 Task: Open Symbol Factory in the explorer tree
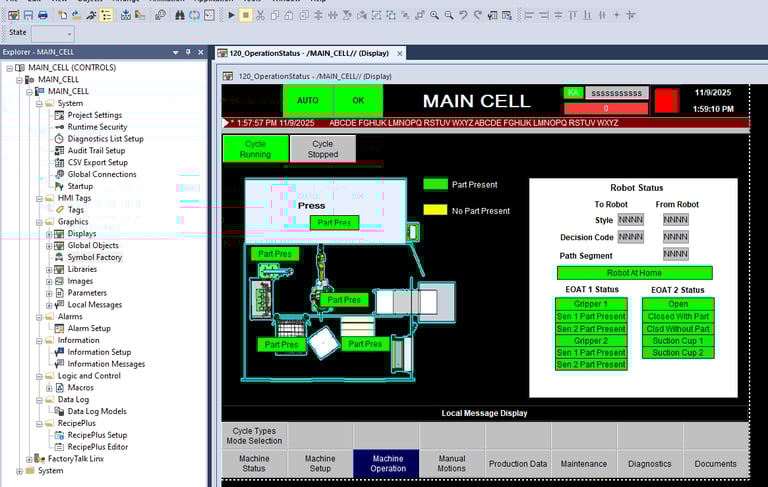[x=94, y=257]
